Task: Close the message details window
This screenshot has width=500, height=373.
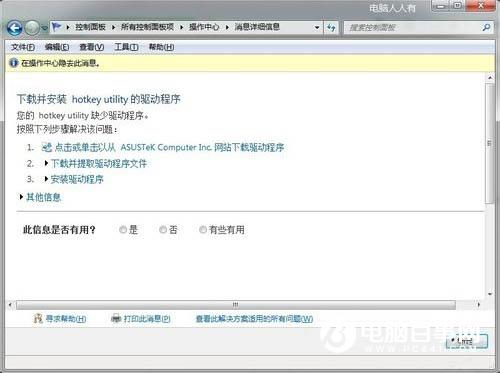Action: 480,6
